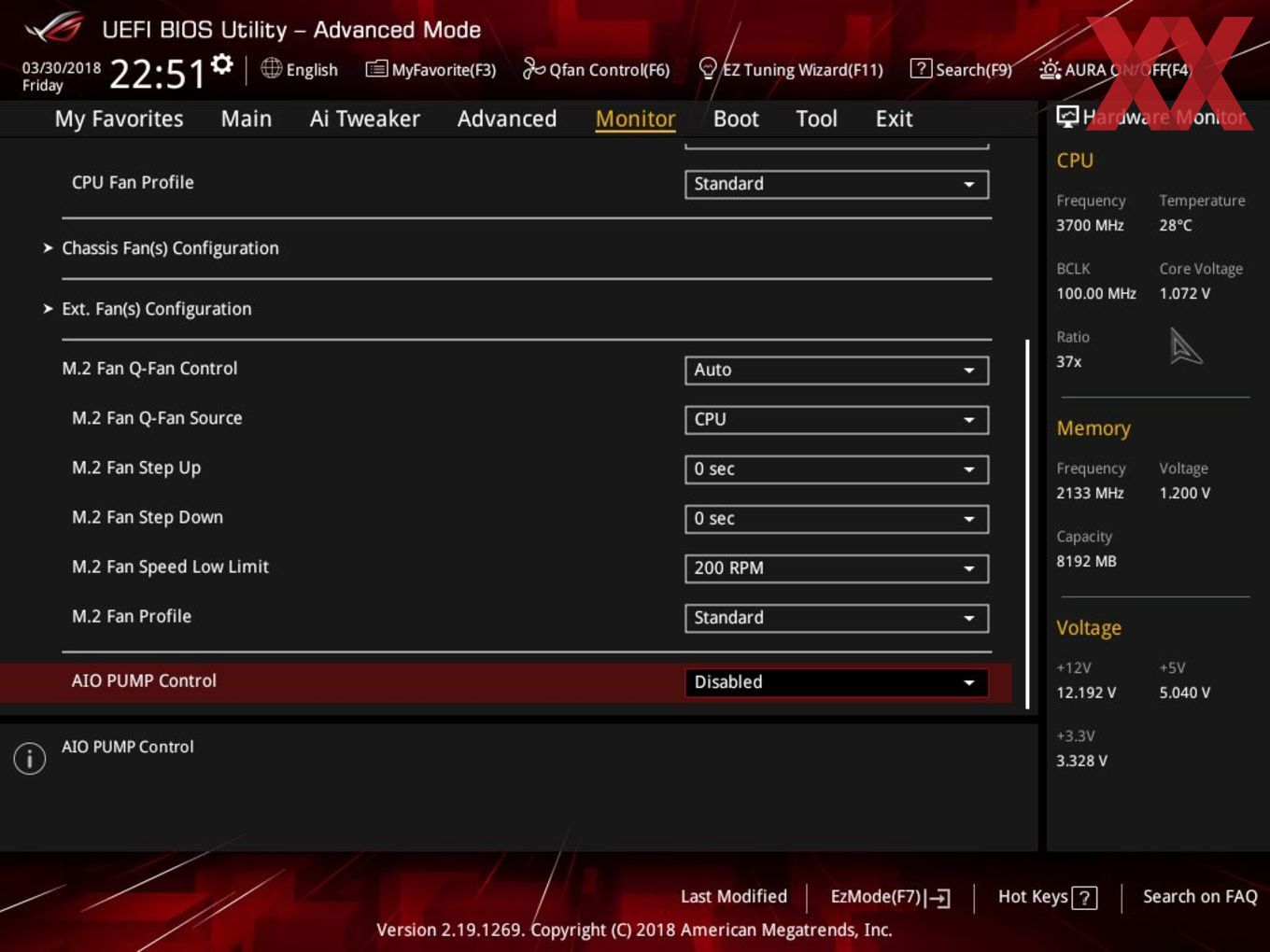Image resolution: width=1270 pixels, height=952 pixels.
Task: Click the info icon beside AIO PUMP Control description
Action: click(x=30, y=758)
